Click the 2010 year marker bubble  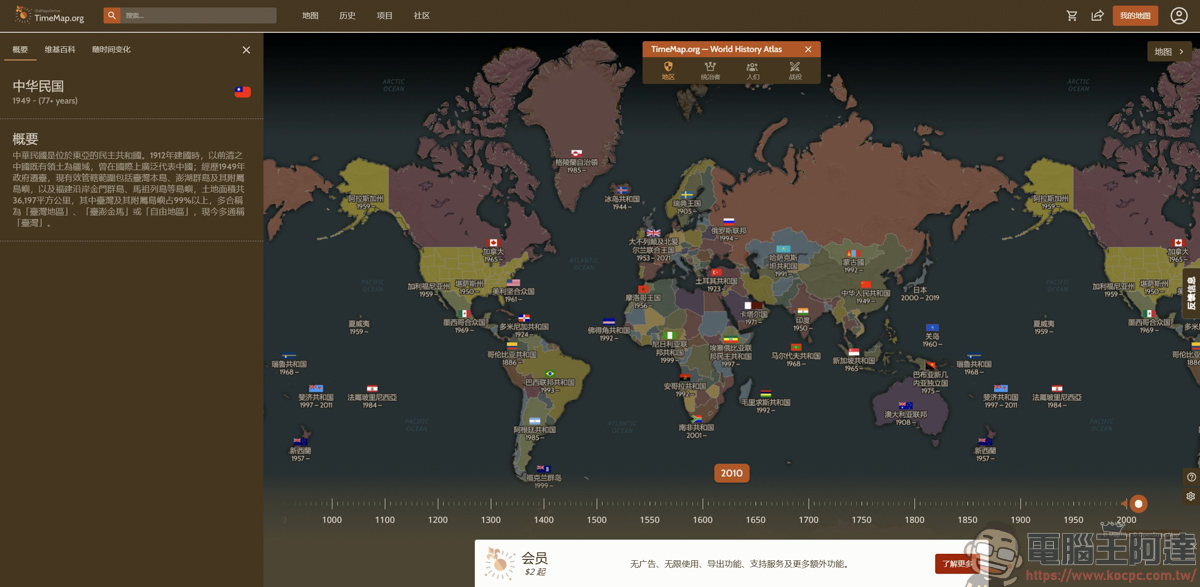732,473
